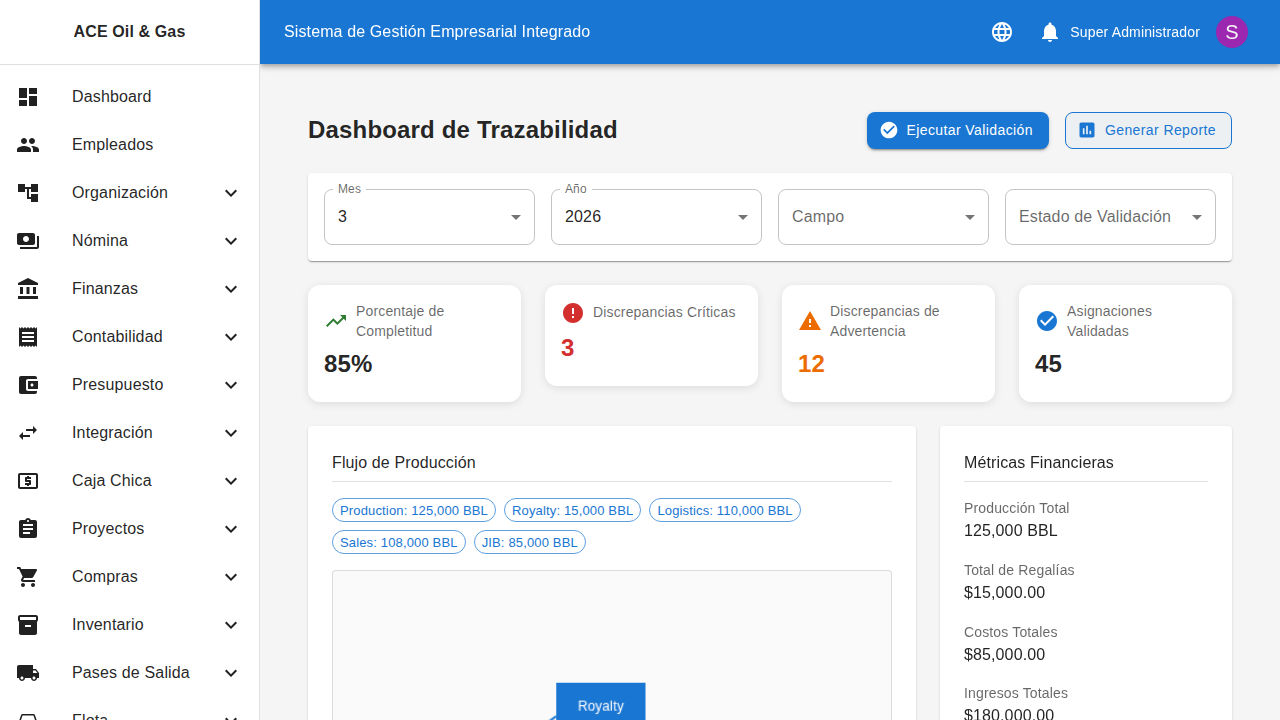
Task: Open the Proyectos sidebar menu entry
Action: (108, 528)
